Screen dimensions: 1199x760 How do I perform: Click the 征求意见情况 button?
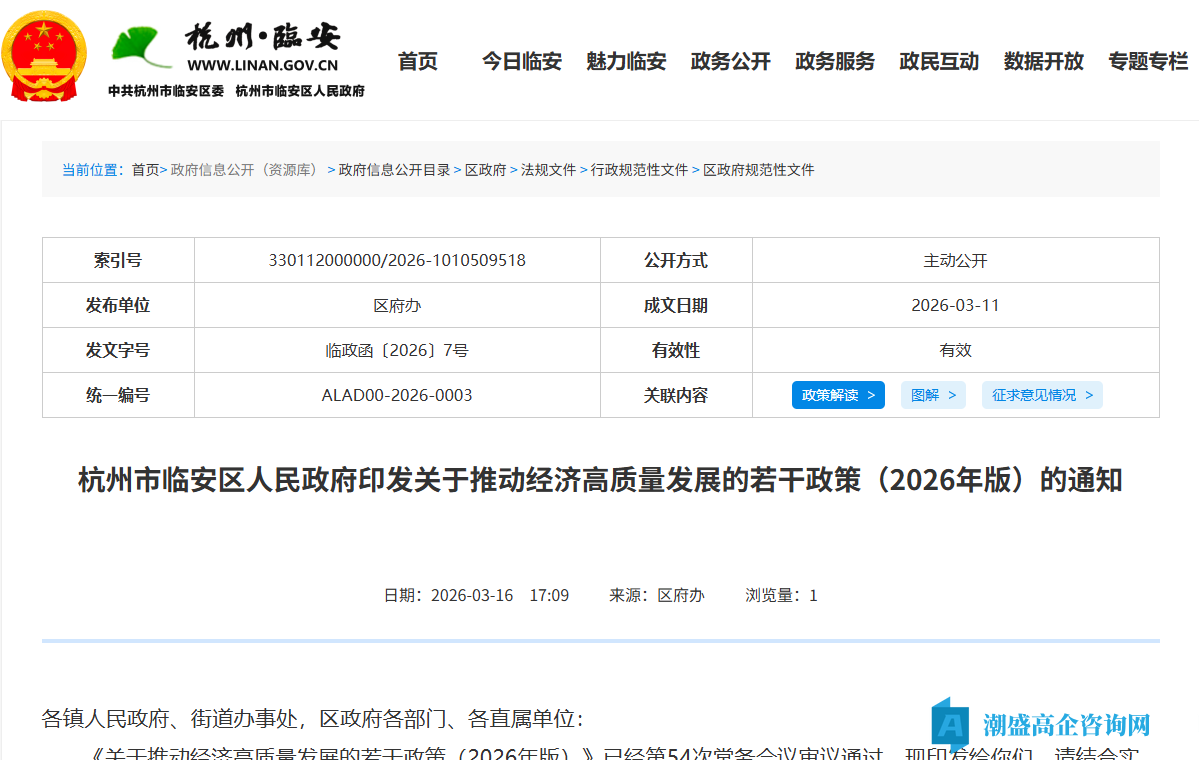[1042, 395]
